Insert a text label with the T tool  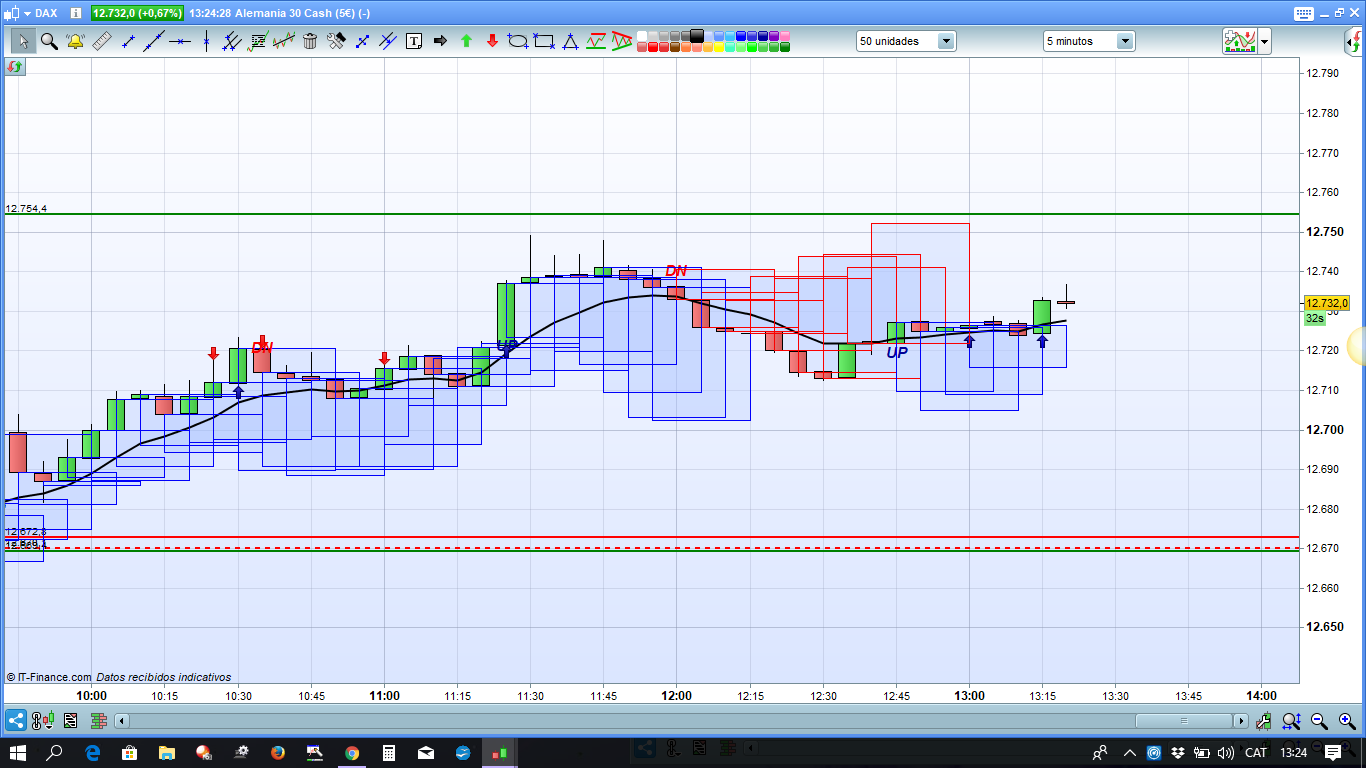point(414,41)
